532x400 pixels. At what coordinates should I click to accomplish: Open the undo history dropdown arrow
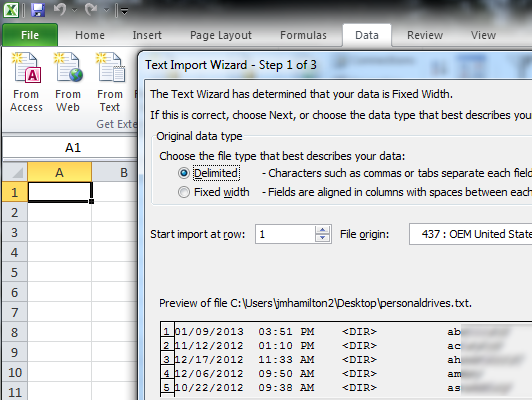pos(75,11)
